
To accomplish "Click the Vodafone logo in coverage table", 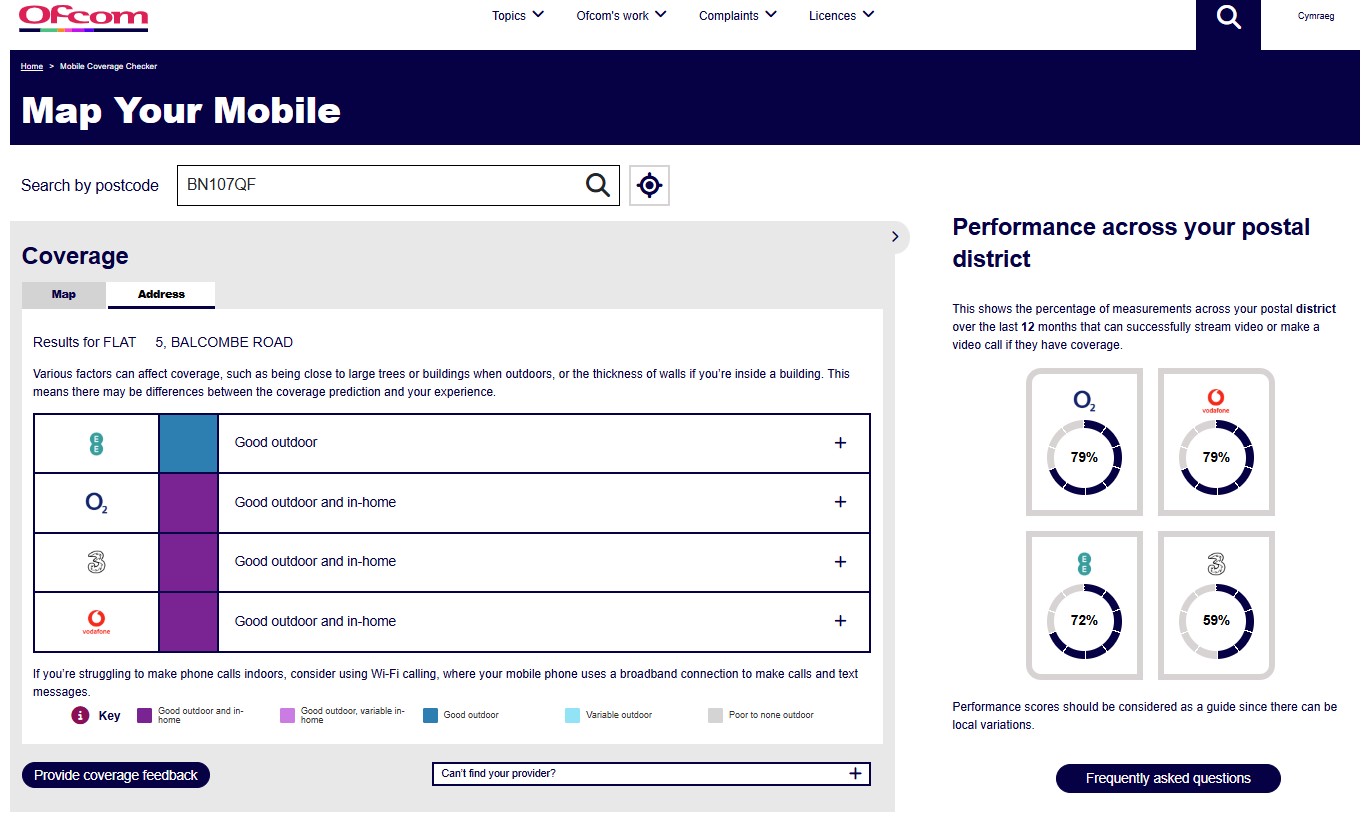I will point(96,622).
